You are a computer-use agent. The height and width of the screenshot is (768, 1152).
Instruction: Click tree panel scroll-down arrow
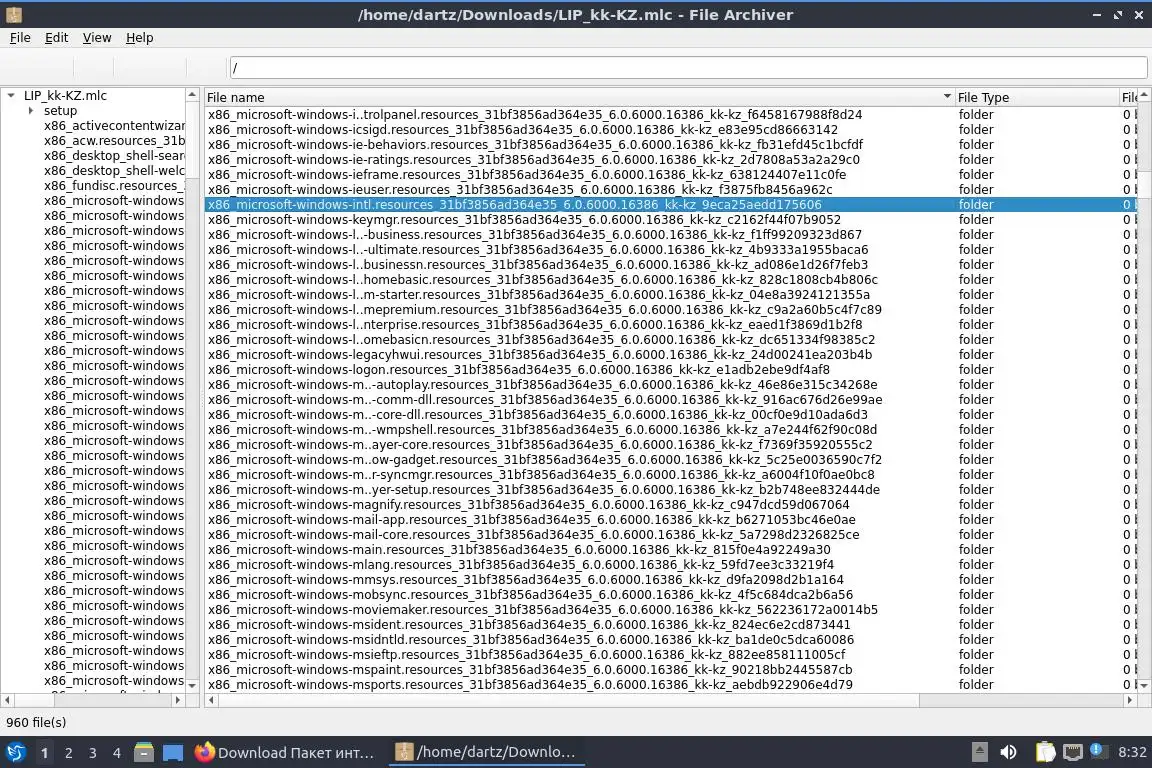coord(192,686)
